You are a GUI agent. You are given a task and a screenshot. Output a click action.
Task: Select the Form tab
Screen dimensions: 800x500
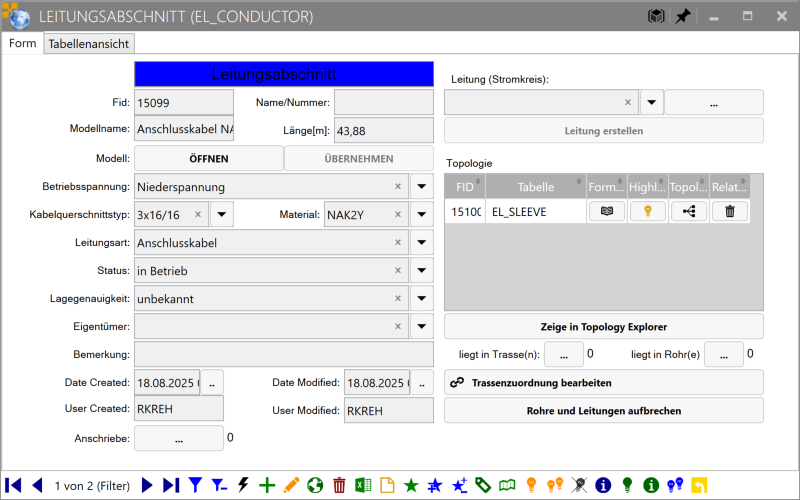(22, 43)
